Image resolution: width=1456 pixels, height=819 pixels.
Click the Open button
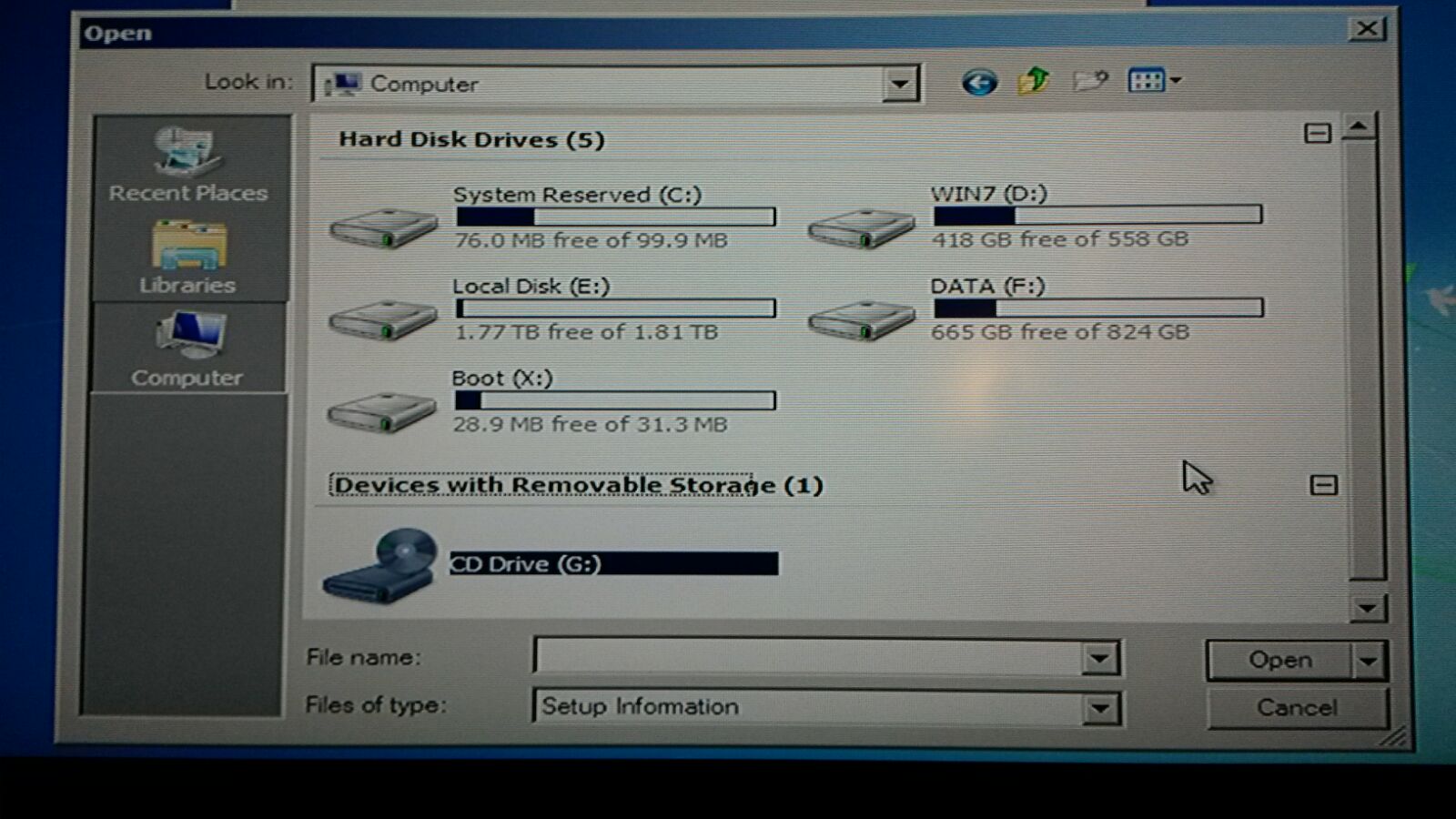[x=1279, y=661]
